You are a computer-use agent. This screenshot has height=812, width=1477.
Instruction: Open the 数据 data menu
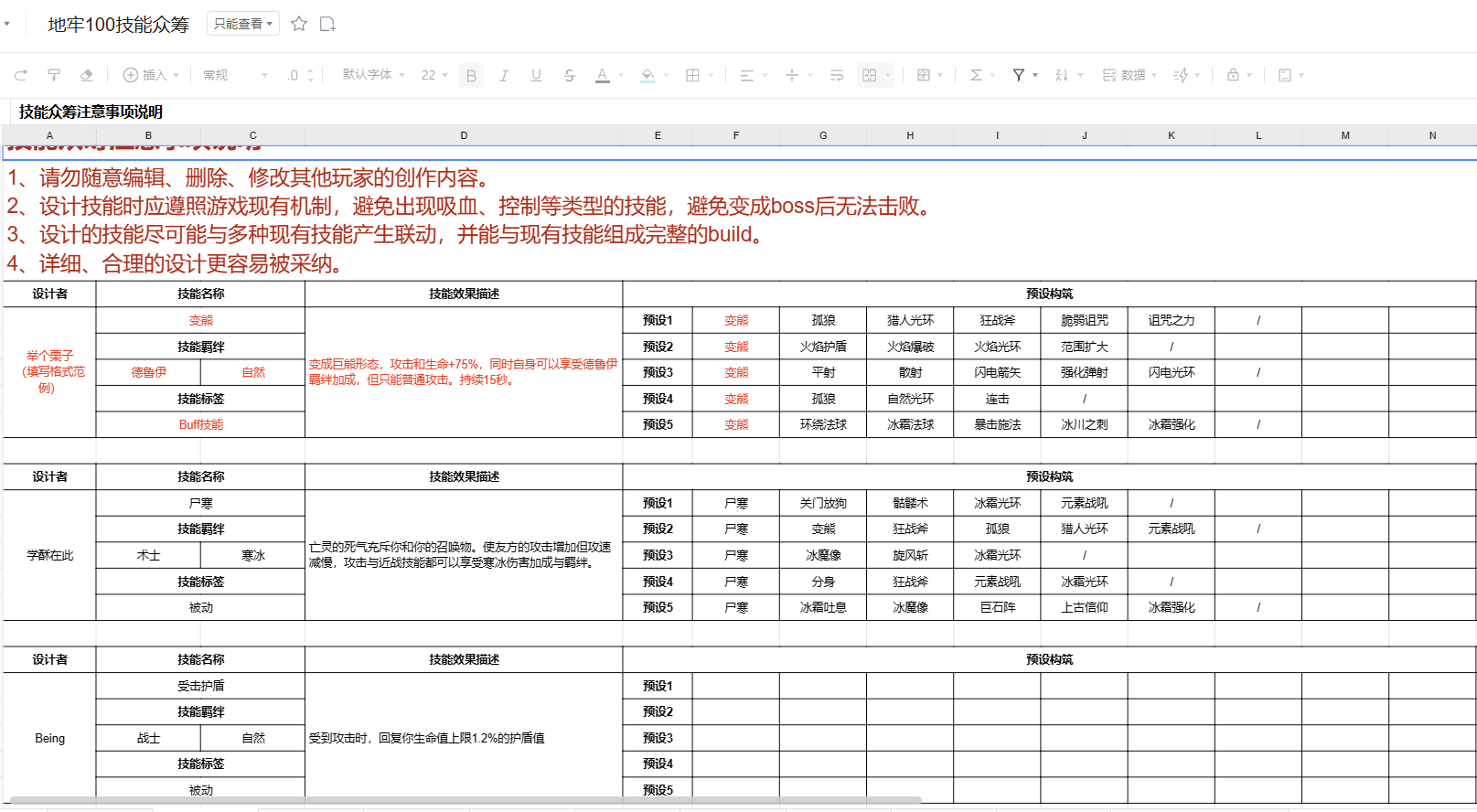point(1129,75)
